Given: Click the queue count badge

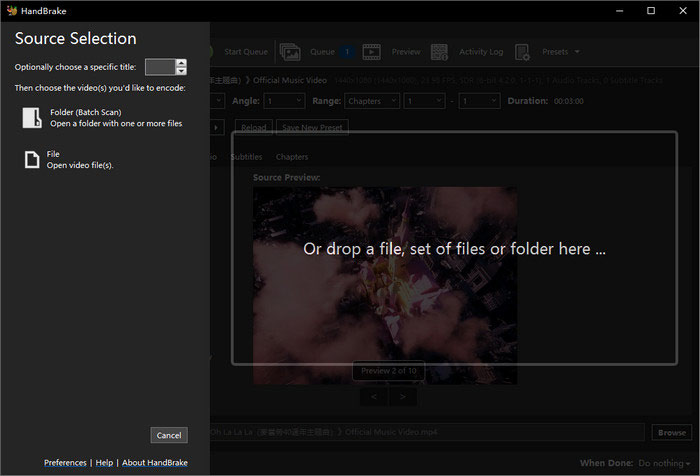Looking at the screenshot, I should (x=347, y=52).
